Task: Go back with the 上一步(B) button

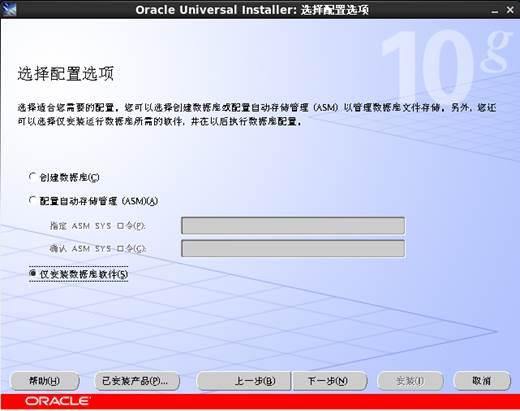Action: coord(244,381)
